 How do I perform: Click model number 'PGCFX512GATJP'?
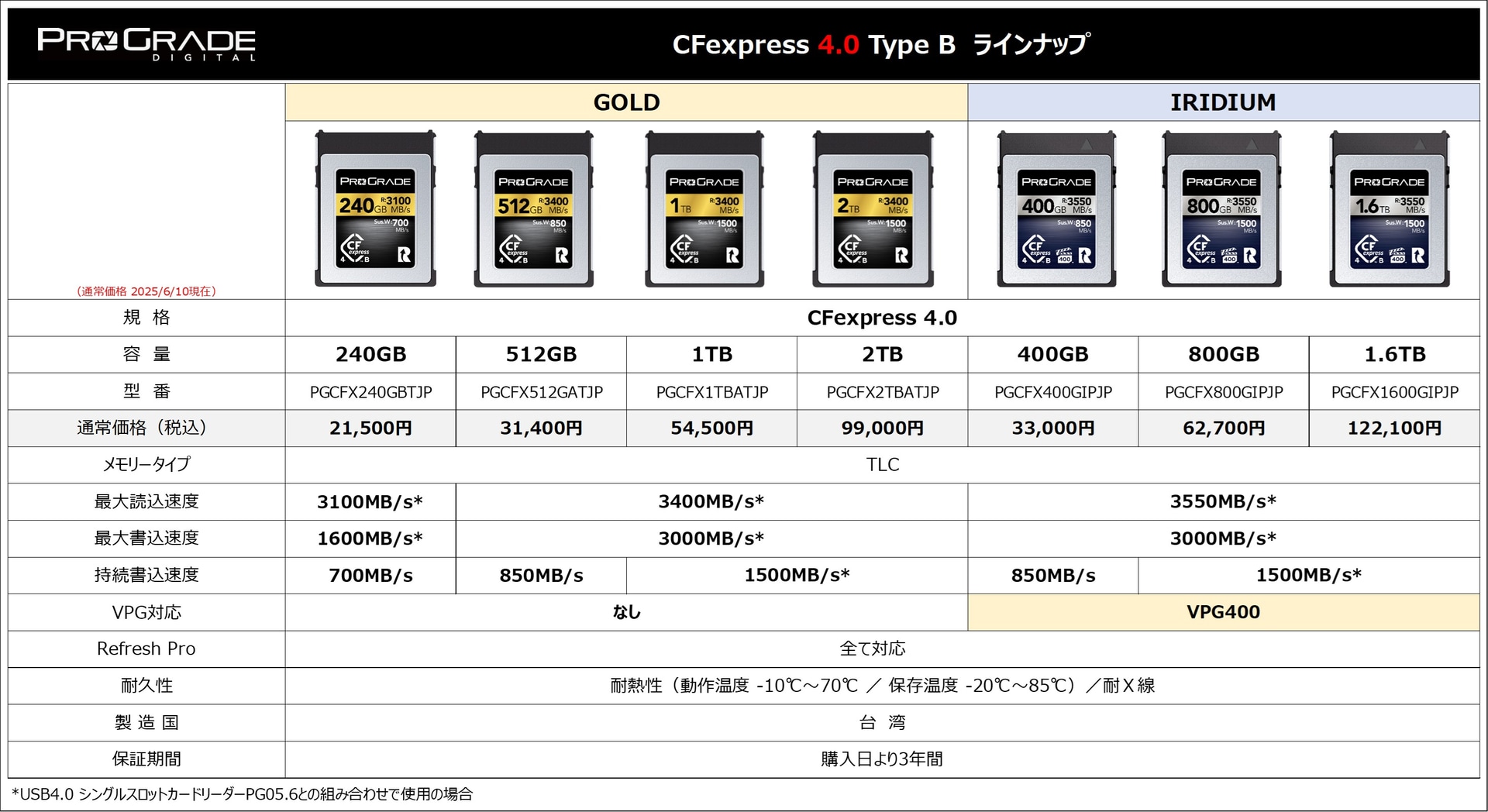pyautogui.click(x=541, y=392)
